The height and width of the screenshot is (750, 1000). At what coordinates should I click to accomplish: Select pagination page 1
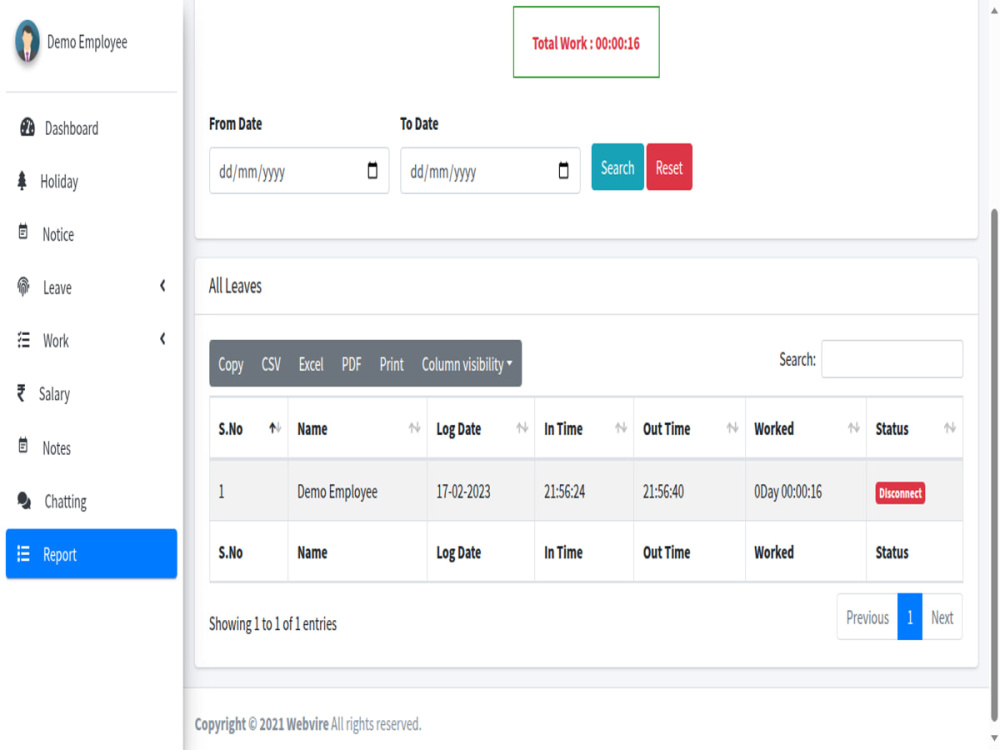pyautogui.click(x=909, y=617)
